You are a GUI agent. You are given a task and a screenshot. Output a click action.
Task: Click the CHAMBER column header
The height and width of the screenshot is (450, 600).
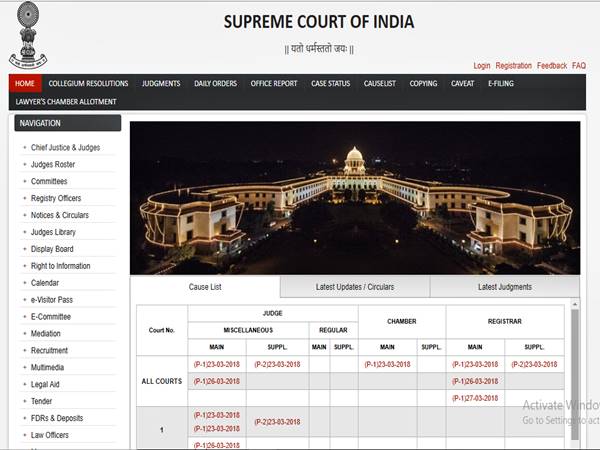402,321
